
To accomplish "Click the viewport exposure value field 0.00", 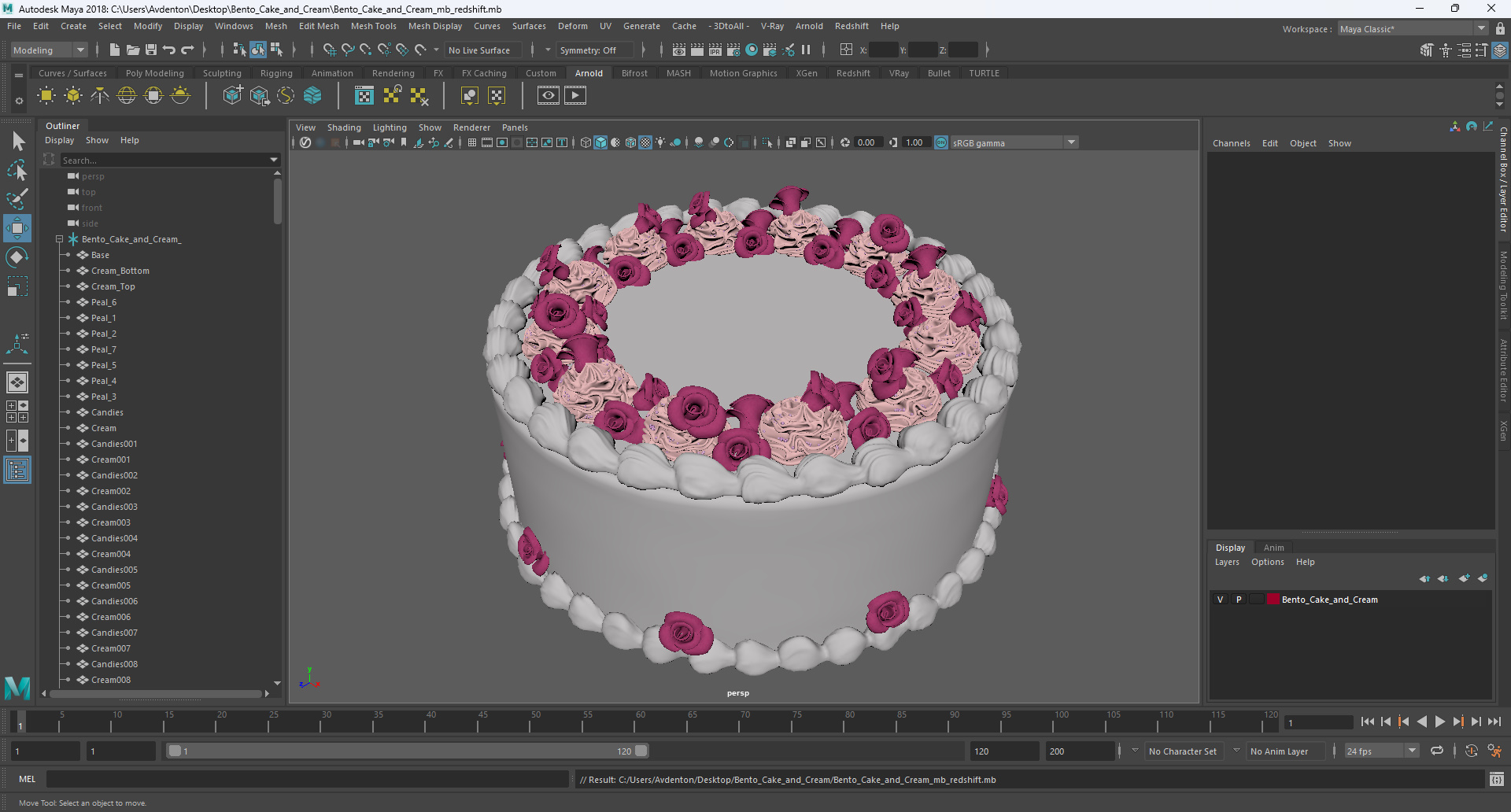I will pyautogui.click(x=868, y=142).
